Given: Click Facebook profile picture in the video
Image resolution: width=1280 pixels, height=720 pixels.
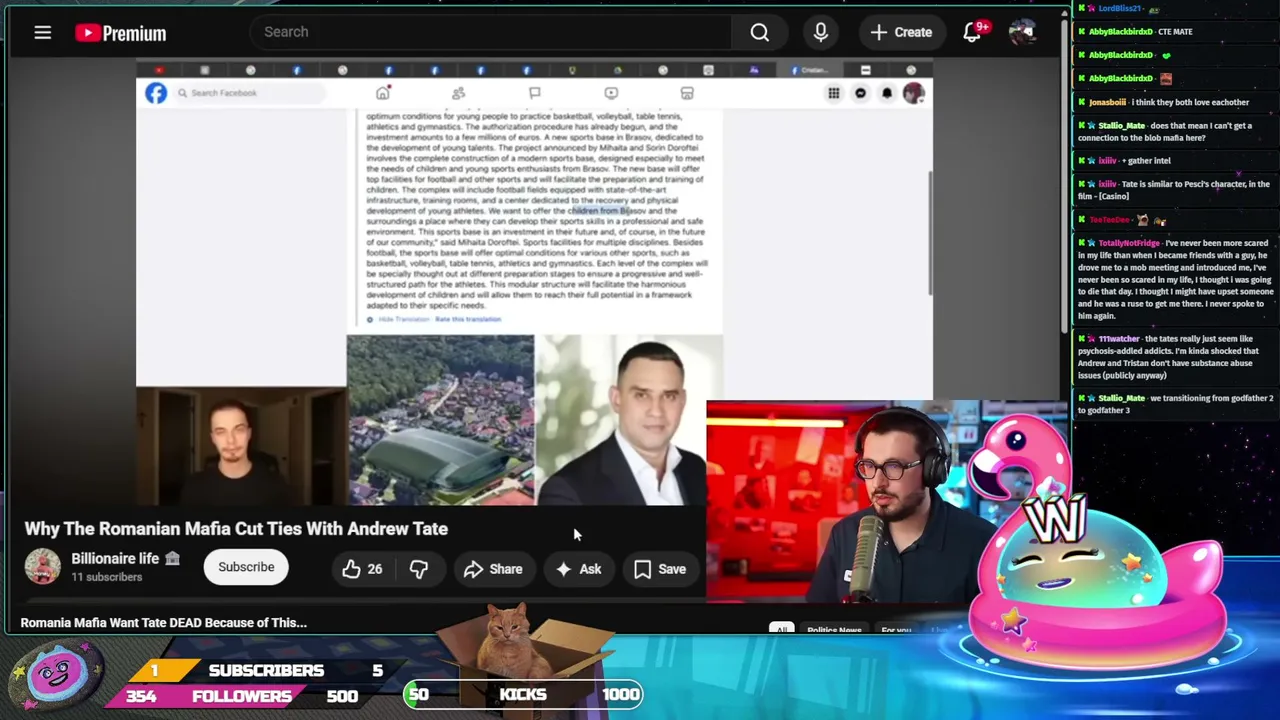Looking at the screenshot, I should pyautogui.click(x=913, y=93).
